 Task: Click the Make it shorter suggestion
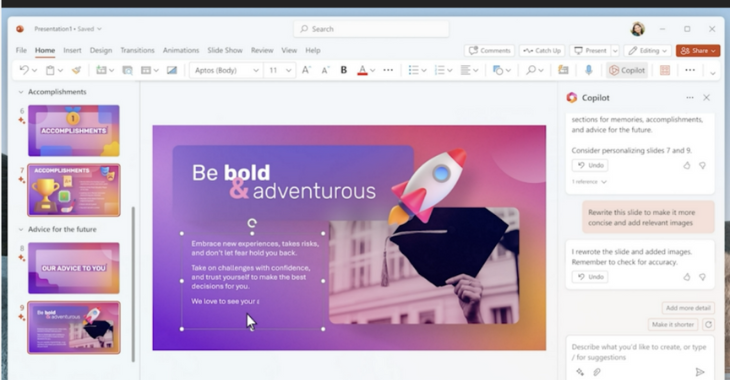(x=673, y=324)
